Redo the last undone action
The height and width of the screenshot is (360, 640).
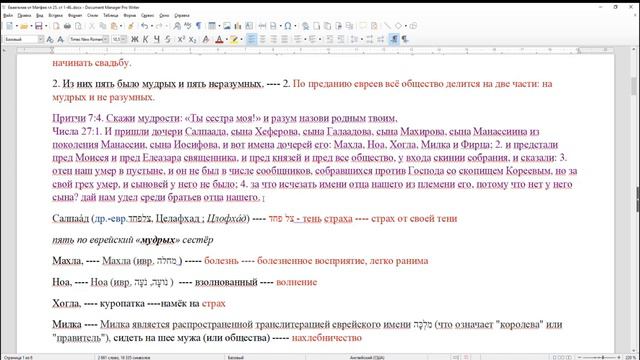(x=159, y=26)
